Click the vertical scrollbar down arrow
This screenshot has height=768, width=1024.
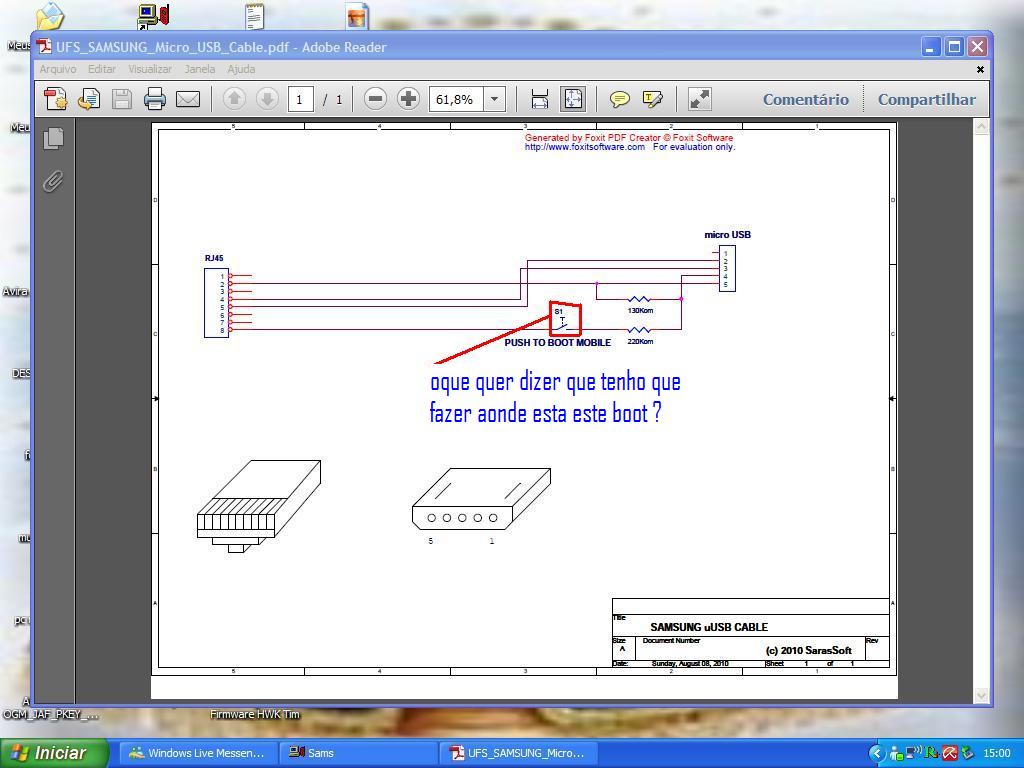pyautogui.click(x=981, y=695)
